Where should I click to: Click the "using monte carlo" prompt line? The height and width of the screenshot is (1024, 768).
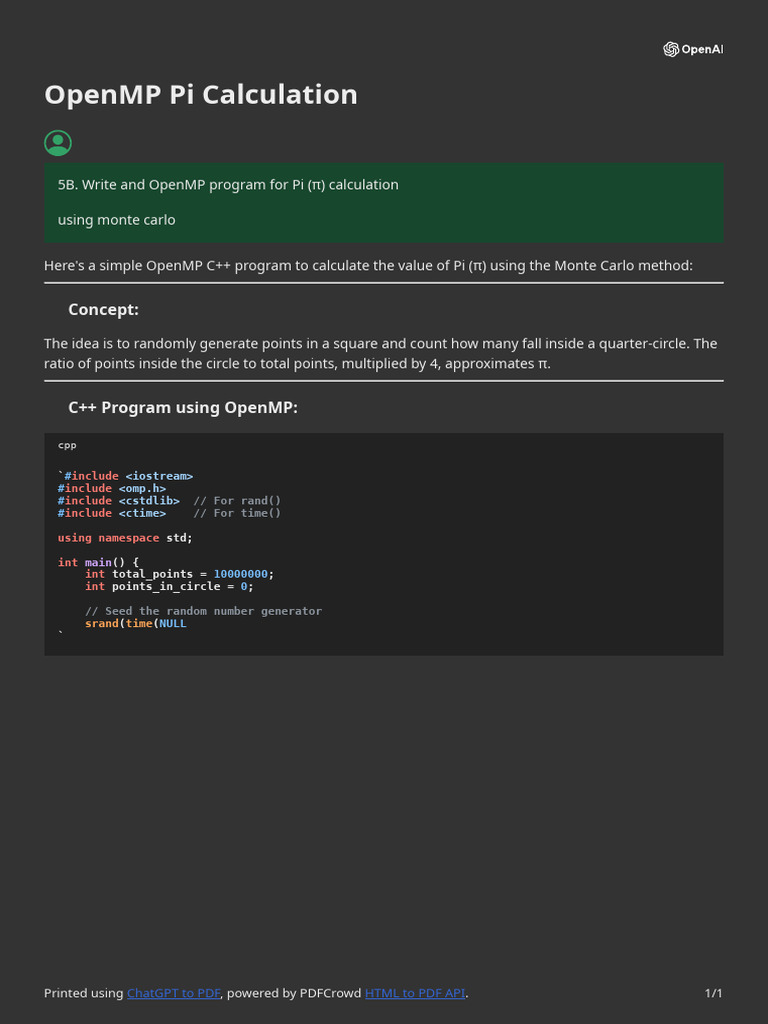click(x=117, y=220)
